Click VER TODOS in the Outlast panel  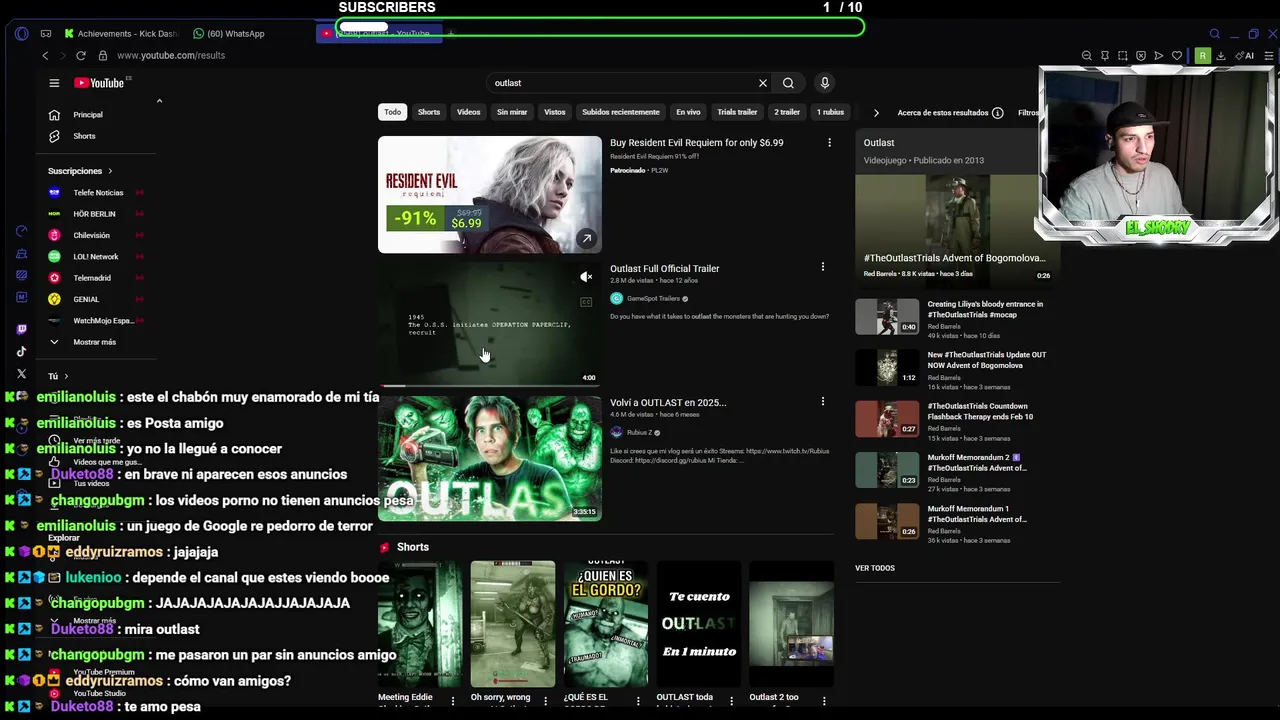click(x=875, y=568)
